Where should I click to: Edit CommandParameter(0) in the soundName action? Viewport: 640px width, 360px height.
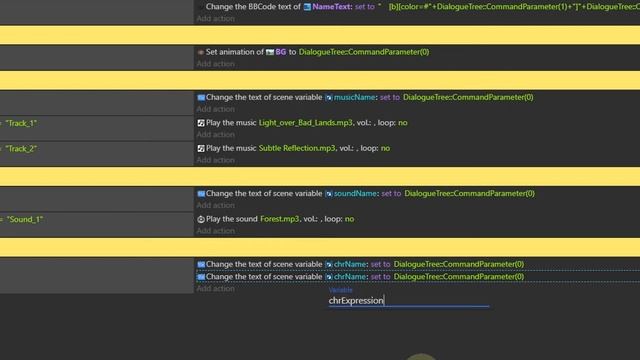469,194
